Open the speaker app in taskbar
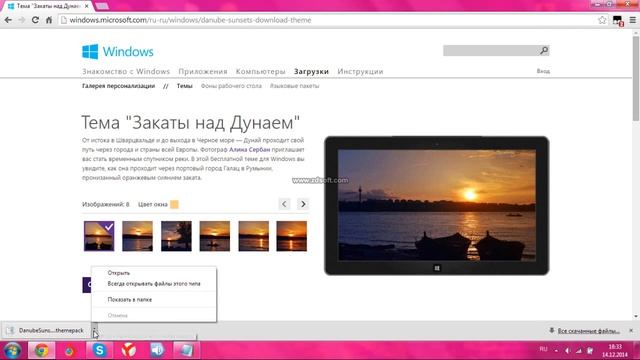The height and width of the screenshot is (360, 640). click(x=157, y=351)
